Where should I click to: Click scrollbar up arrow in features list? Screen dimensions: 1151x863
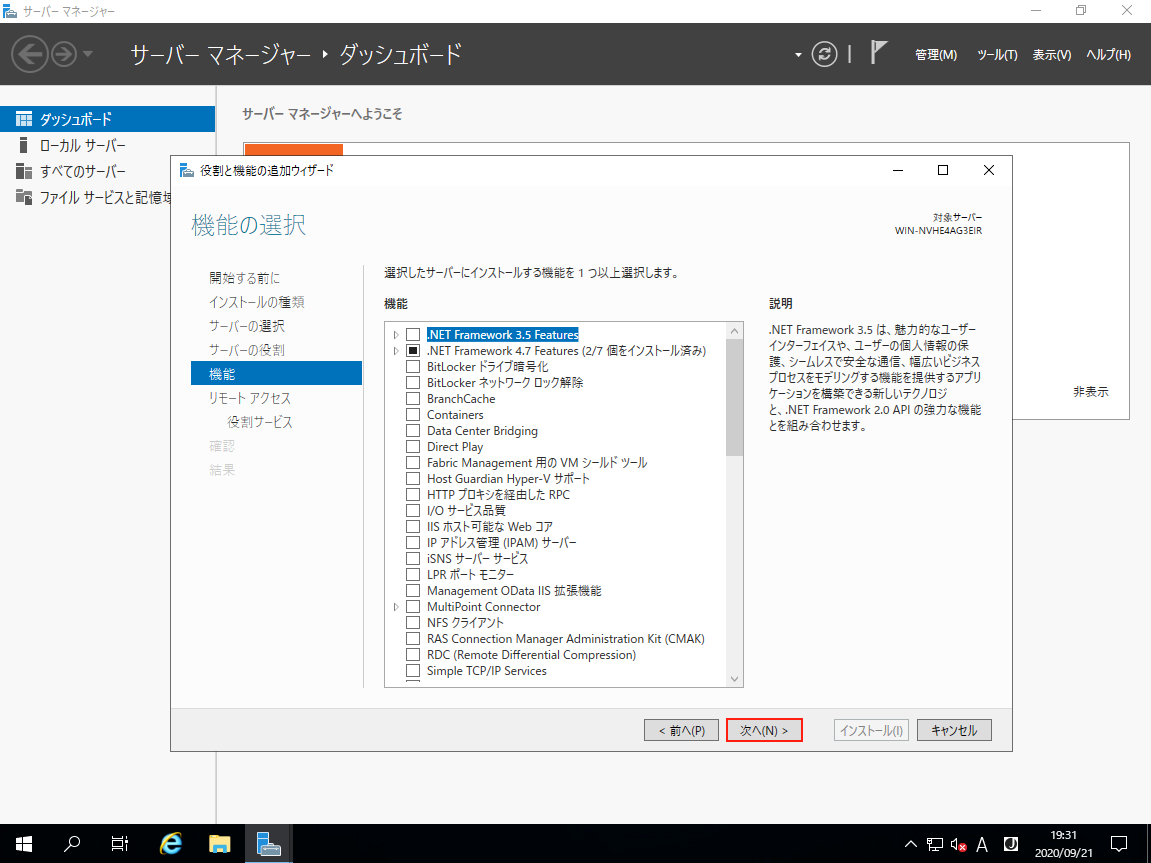pos(734,331)
